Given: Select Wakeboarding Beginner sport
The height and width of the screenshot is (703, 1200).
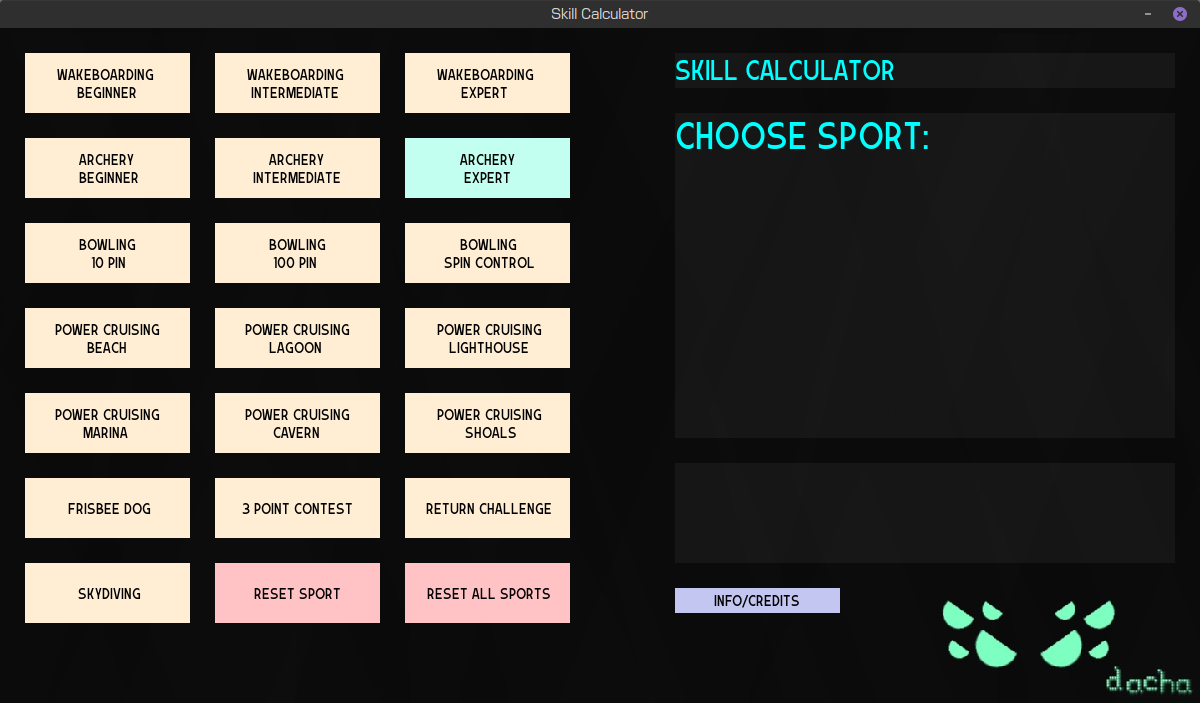Looking at the screenshot, I should pos(107,83).
